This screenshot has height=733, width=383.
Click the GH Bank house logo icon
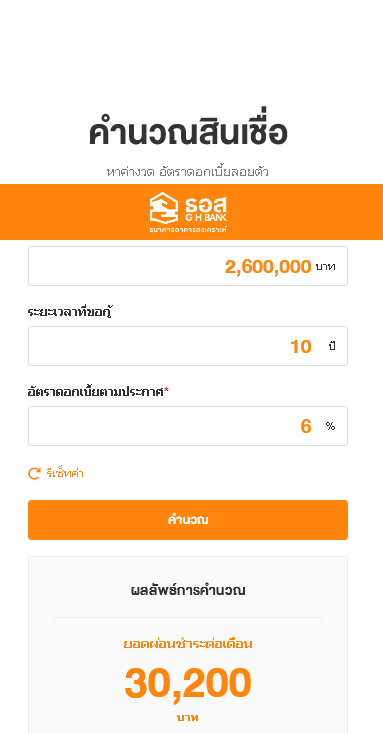click(164, 207)
